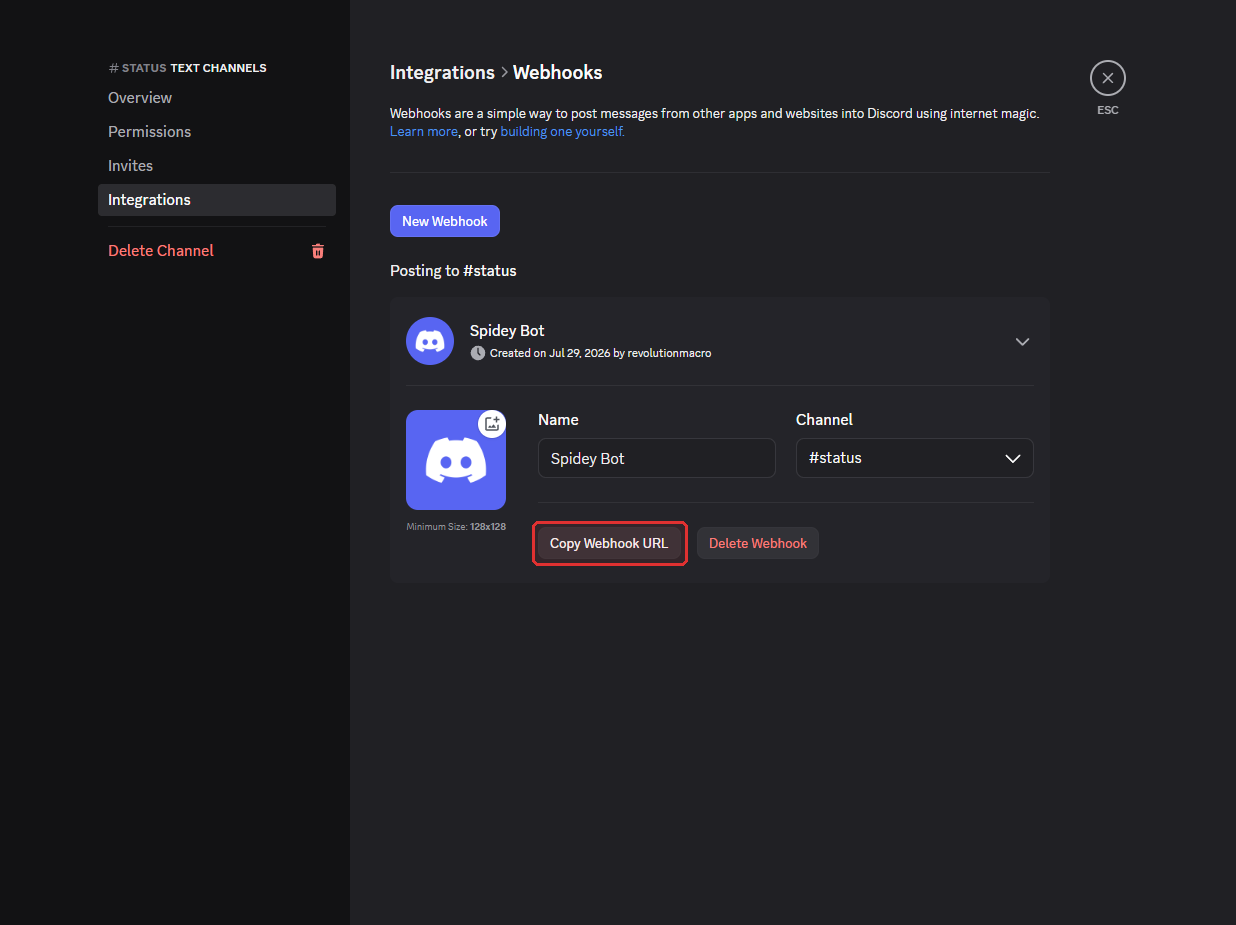
Task: Click the upload image icon on the avatar
Action: 491,423
